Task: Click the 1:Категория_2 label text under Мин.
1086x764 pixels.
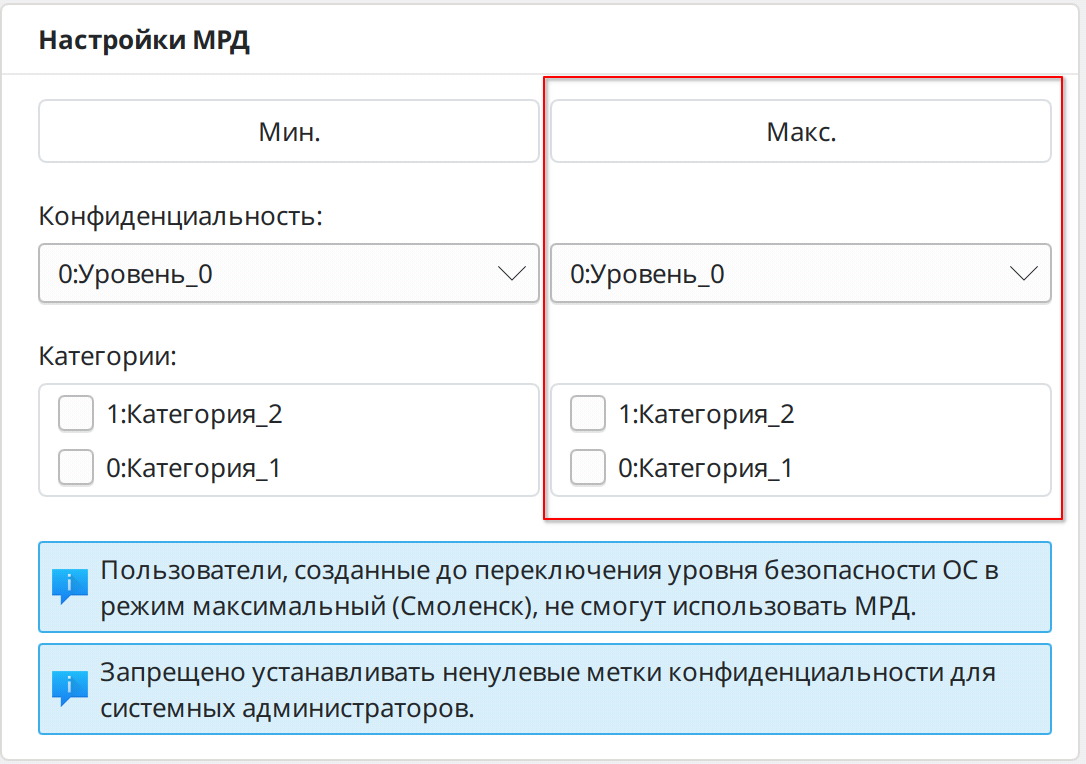Action: (195, 414)
